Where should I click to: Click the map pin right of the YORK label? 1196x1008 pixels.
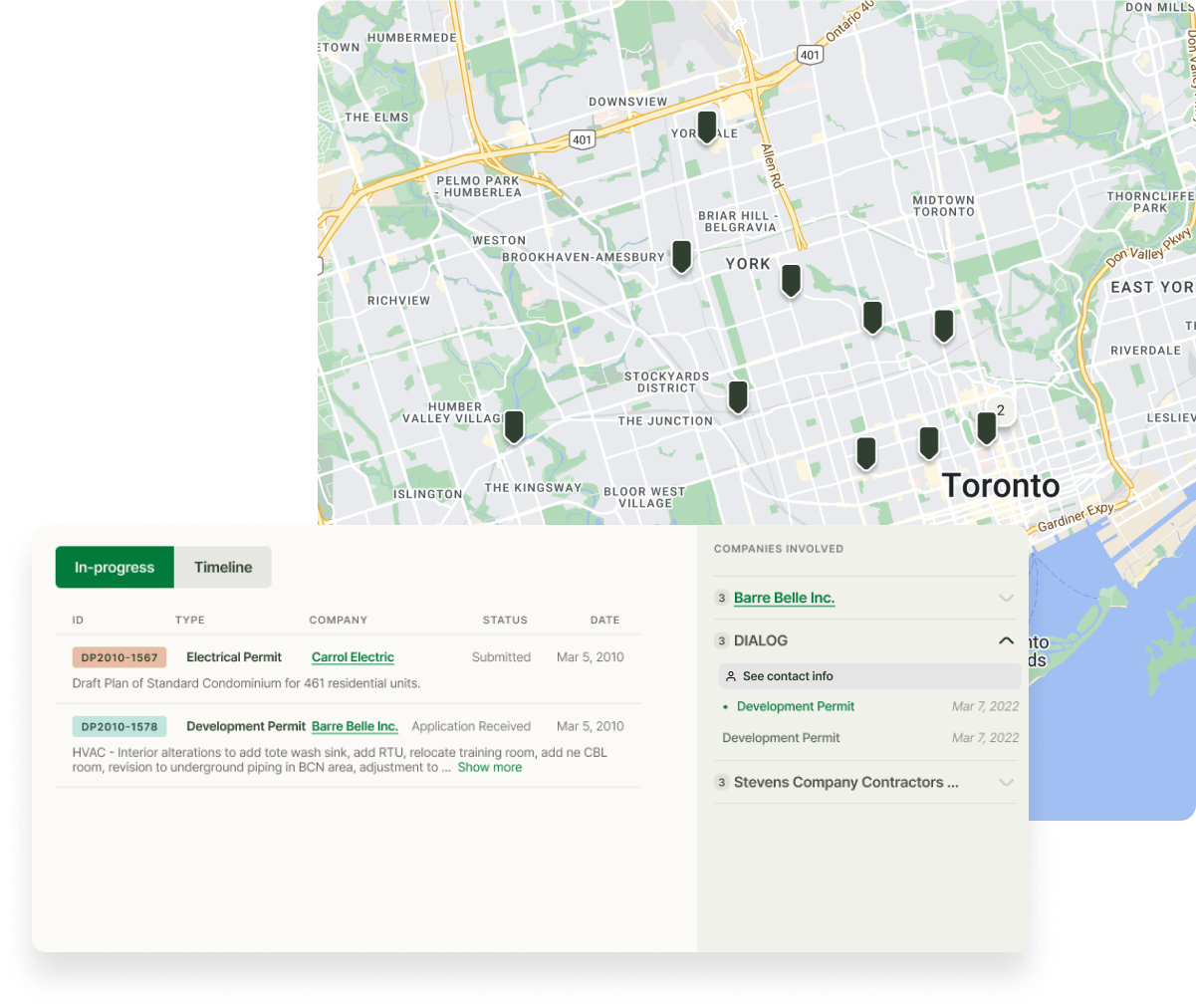click(791, 280)
